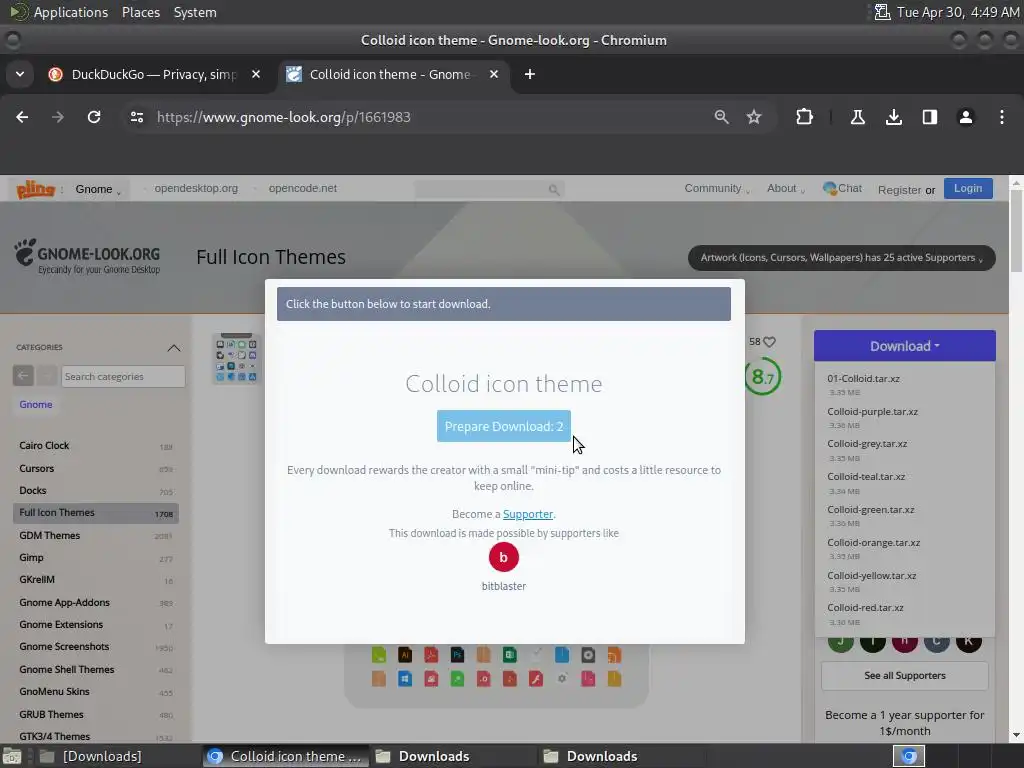This screenshot has width=1024, height=768.
Task: Select Full Icon Themes category
Action: [x=95, y=513]
